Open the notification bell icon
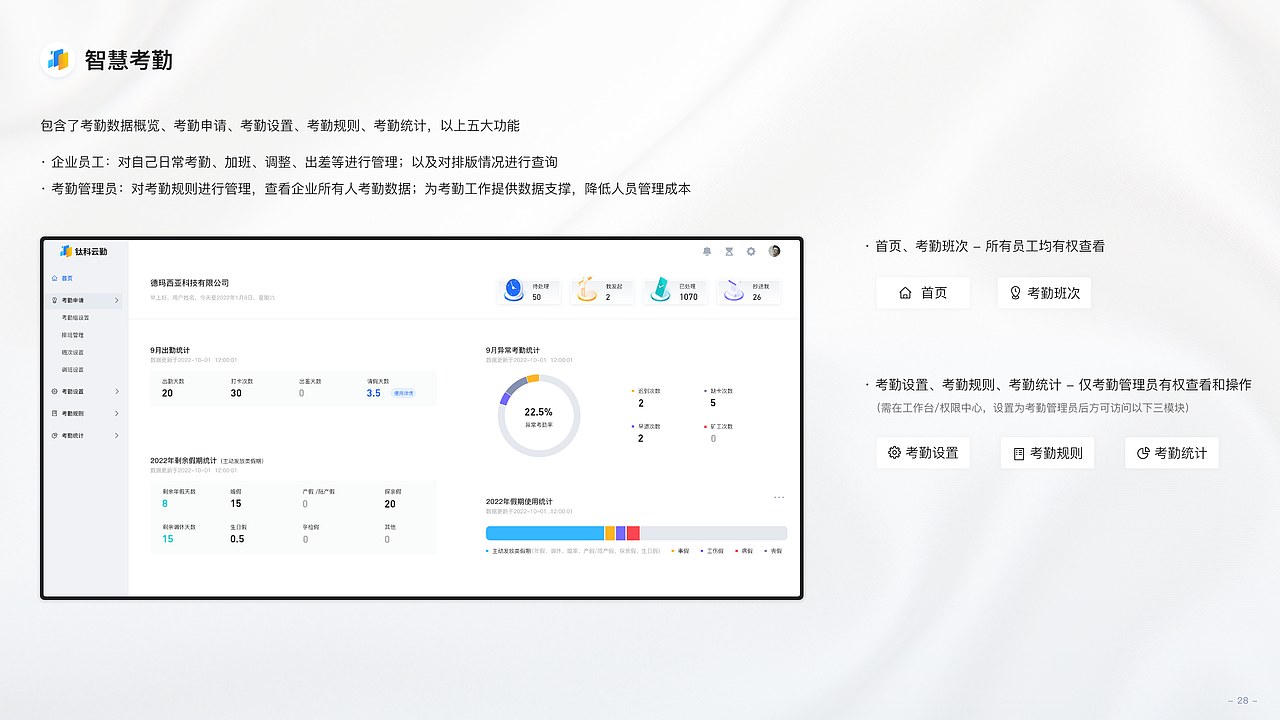Screen dimensions: 1280x720 (707, 251)
